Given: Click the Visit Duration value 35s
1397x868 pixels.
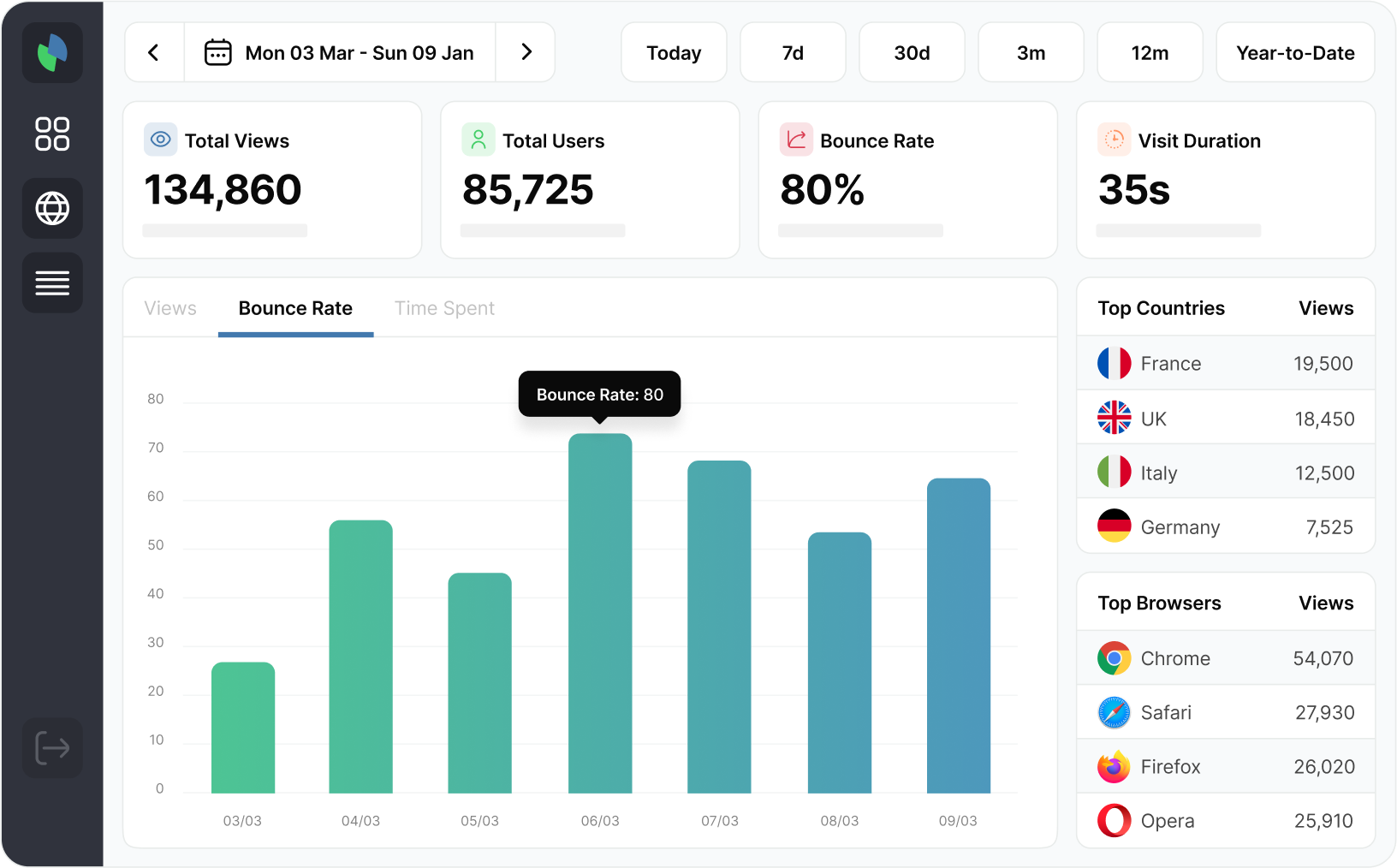Looking at the screenshot, I should 1133,190.
